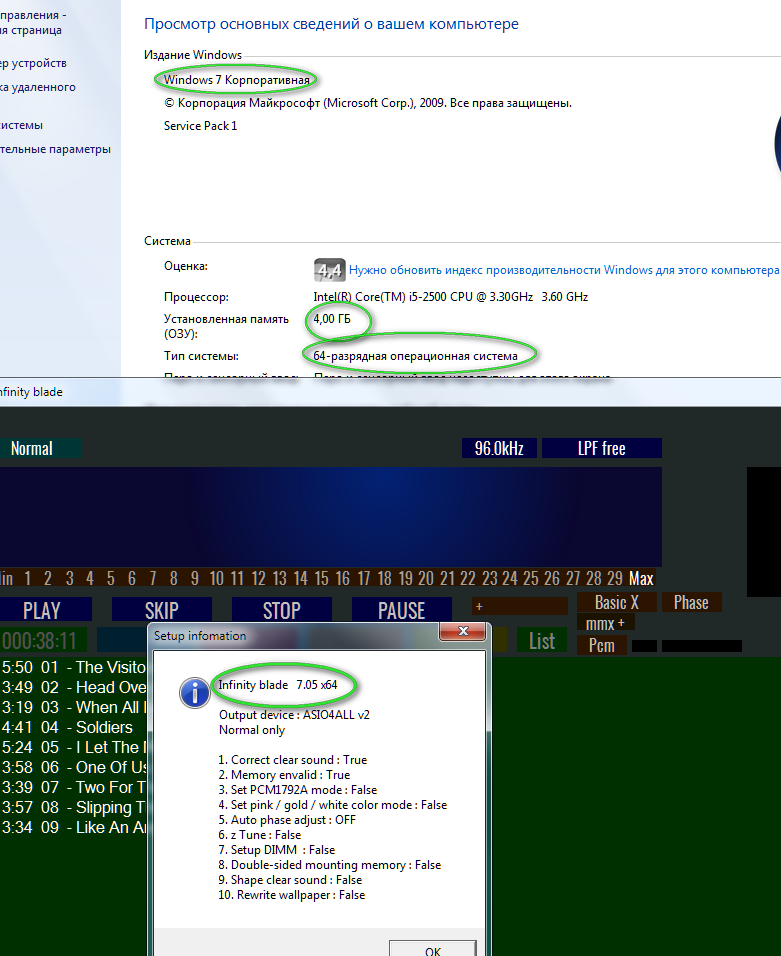Toggle the mmx + button
The width and height of the screenshot is (781, 956).
pos(605,624)
